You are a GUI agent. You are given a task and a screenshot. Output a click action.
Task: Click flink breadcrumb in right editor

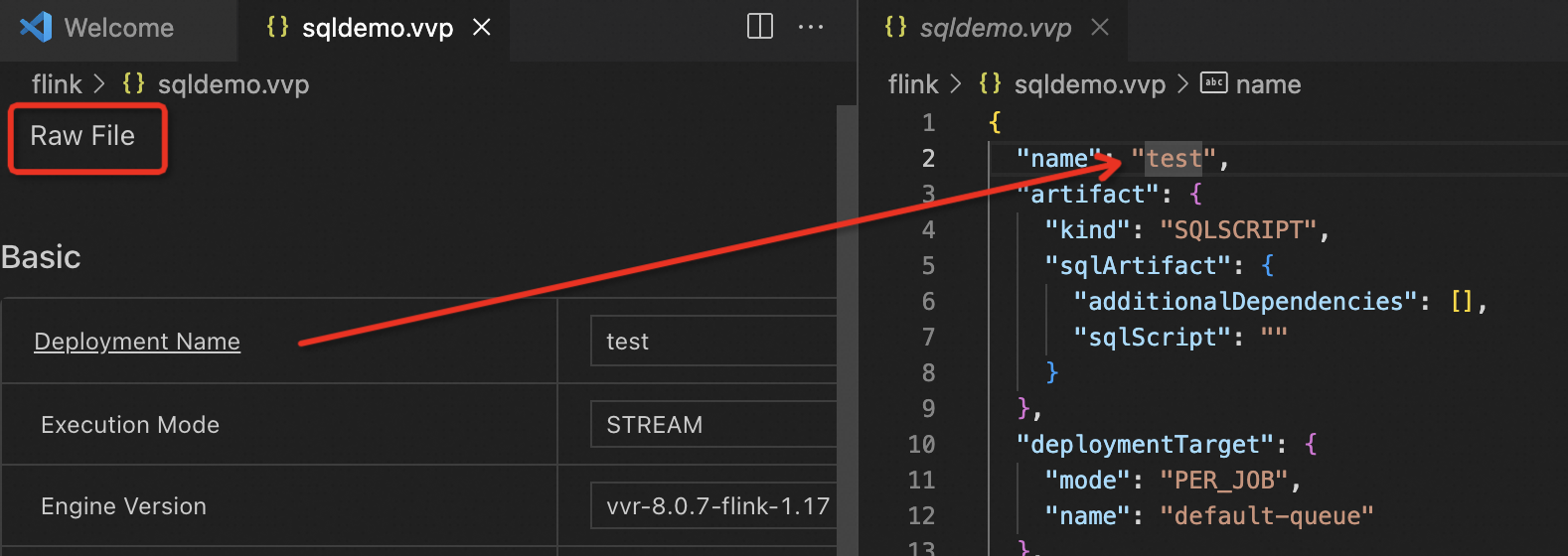[x=913, y=84]
